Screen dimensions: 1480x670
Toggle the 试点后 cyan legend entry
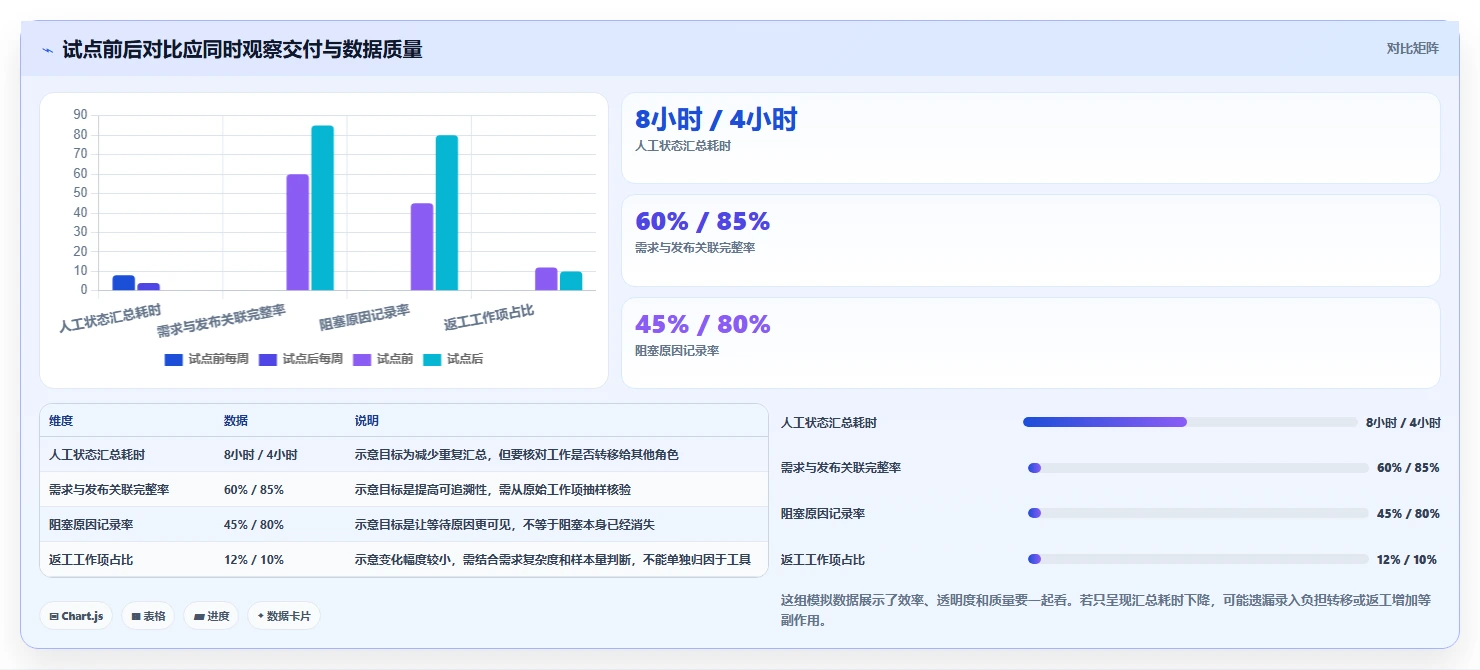tap(453, 359)
